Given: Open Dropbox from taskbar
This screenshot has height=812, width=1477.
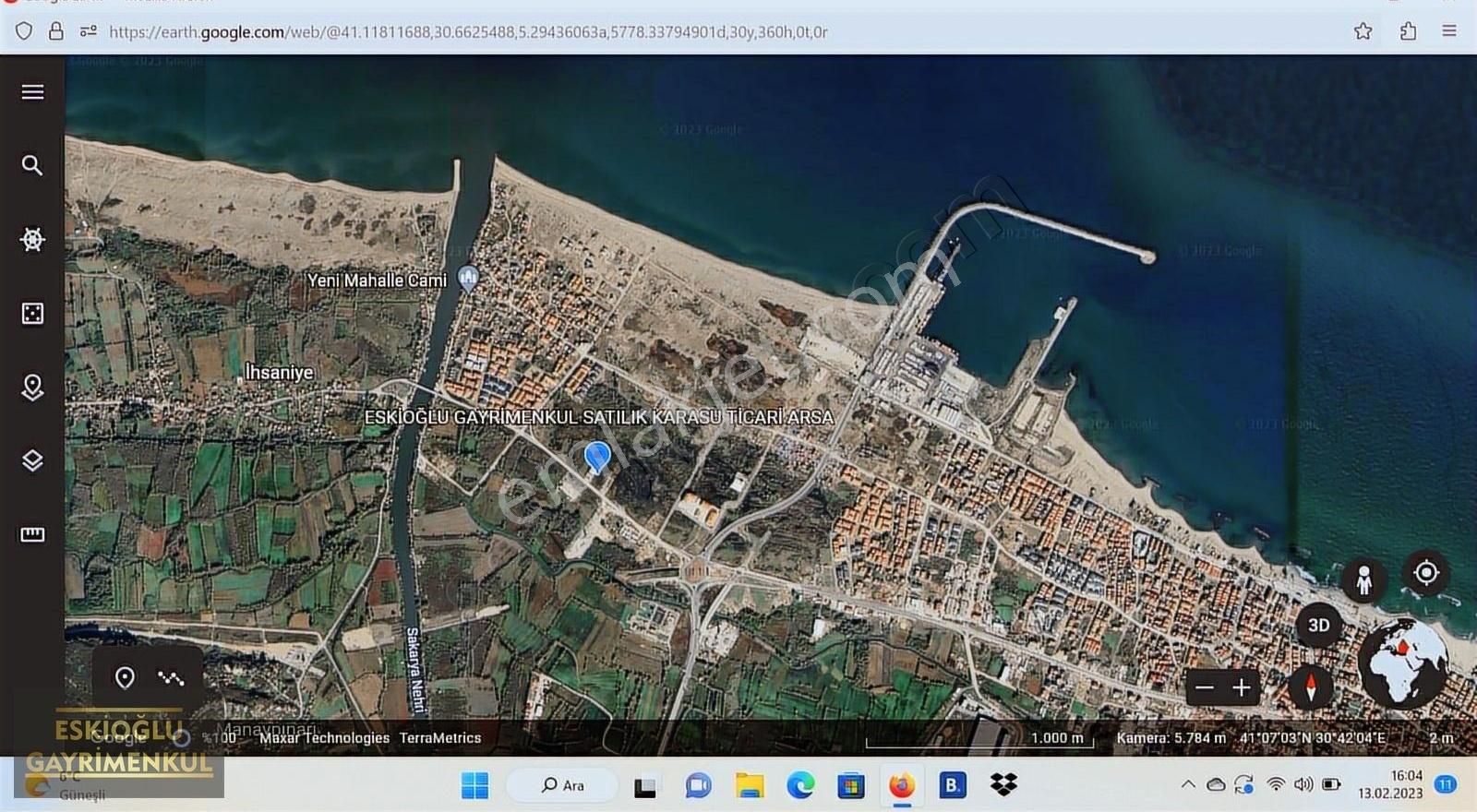Looking at the screenshot, I should click(1003, 785).
